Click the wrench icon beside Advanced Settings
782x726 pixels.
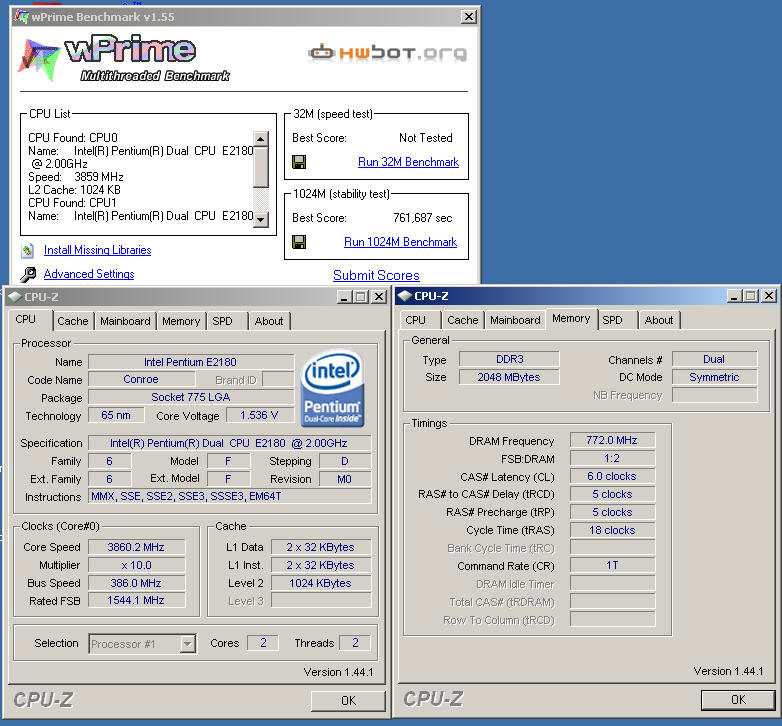point(28,274)
